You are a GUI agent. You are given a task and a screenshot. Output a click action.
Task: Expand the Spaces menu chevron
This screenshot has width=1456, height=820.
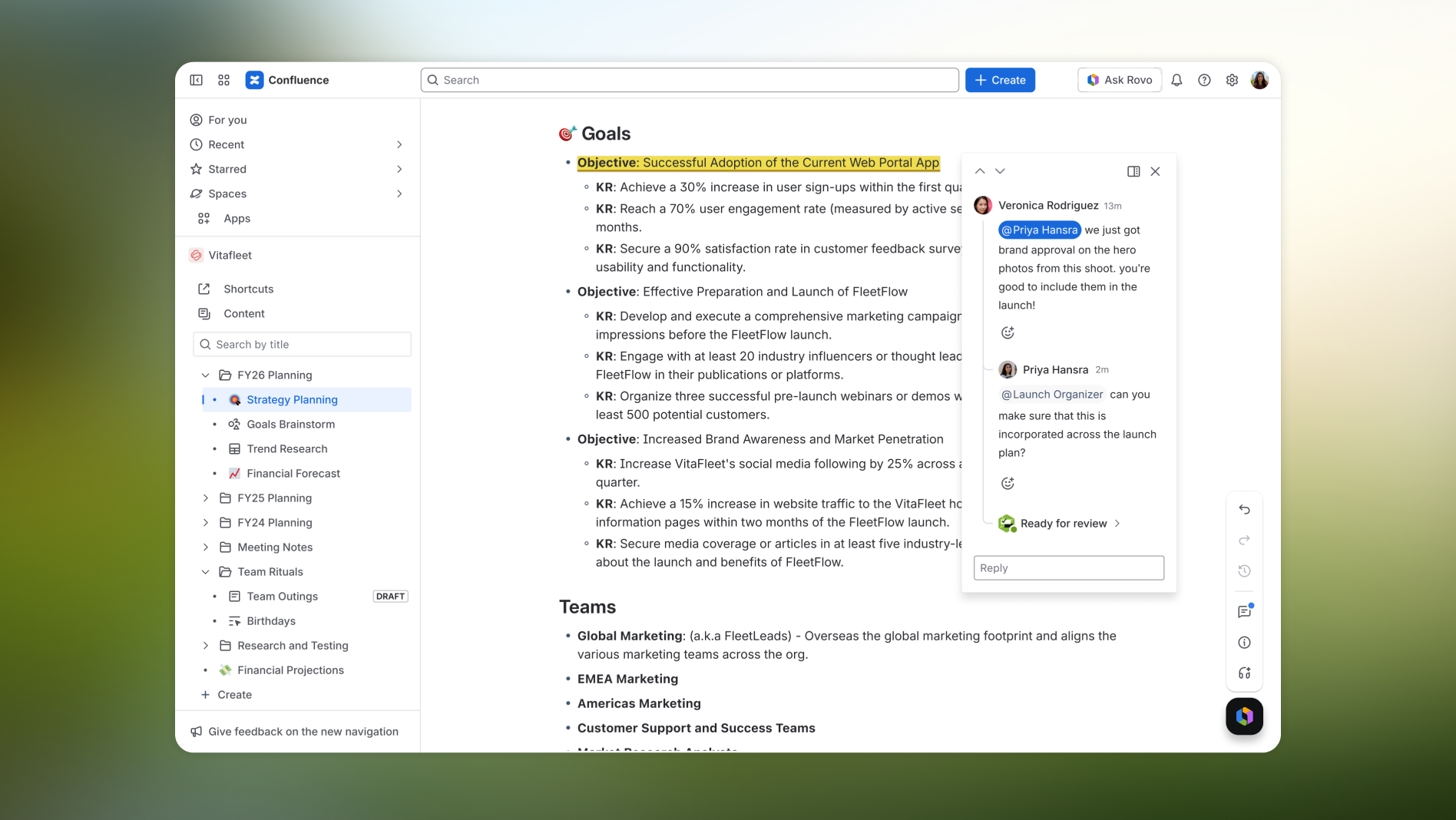(x=399, y=193)
